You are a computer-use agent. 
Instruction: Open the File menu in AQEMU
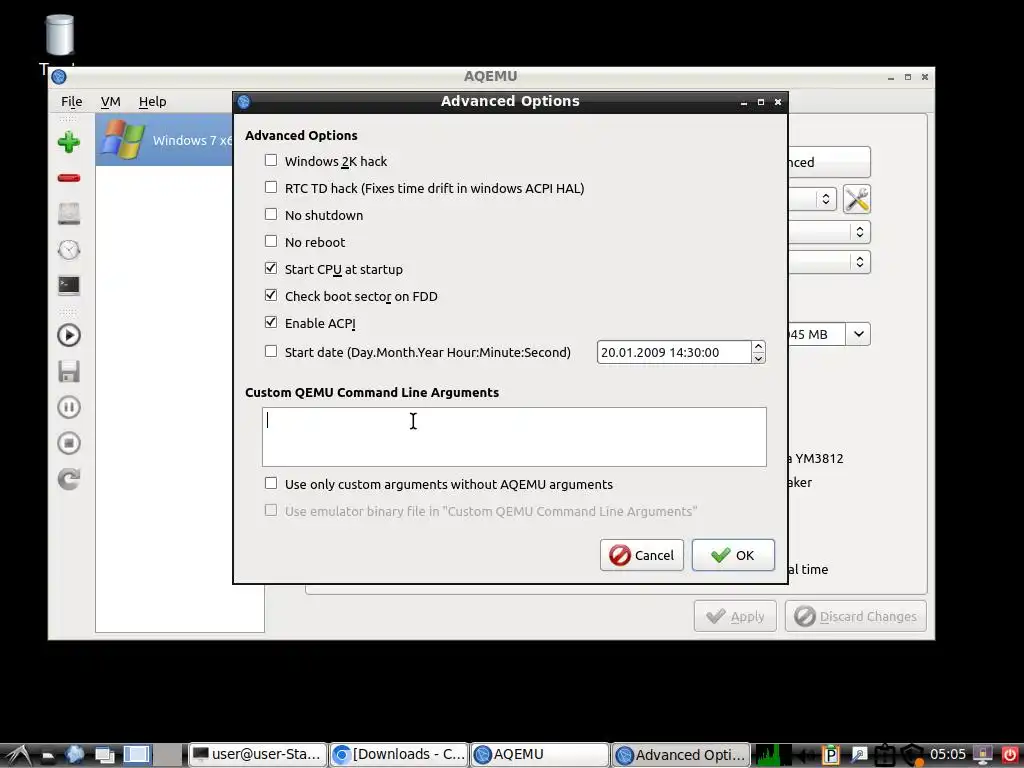[72, 101]
